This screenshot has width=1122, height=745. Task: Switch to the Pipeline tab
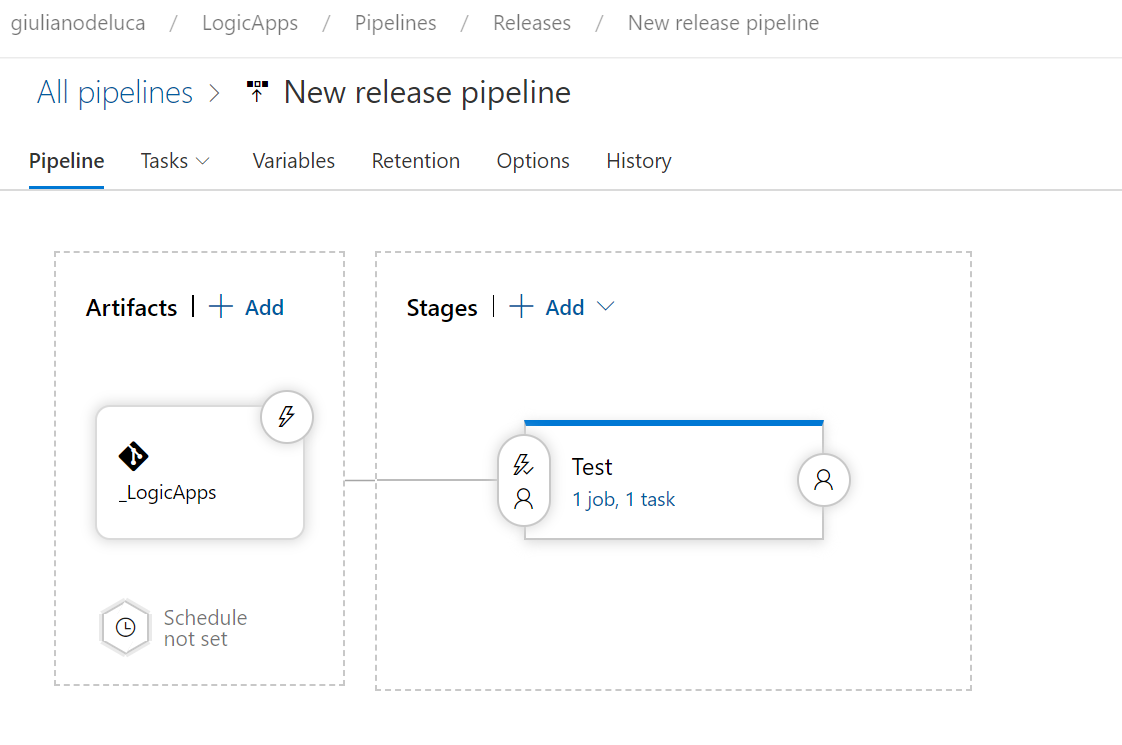pos(67,161)
